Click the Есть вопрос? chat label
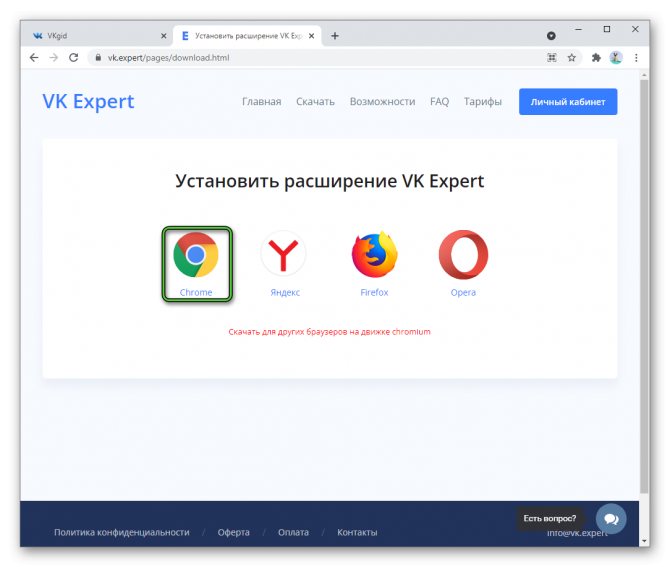The width and height of the screenshot is (670, 567). [x=550, y=519]
